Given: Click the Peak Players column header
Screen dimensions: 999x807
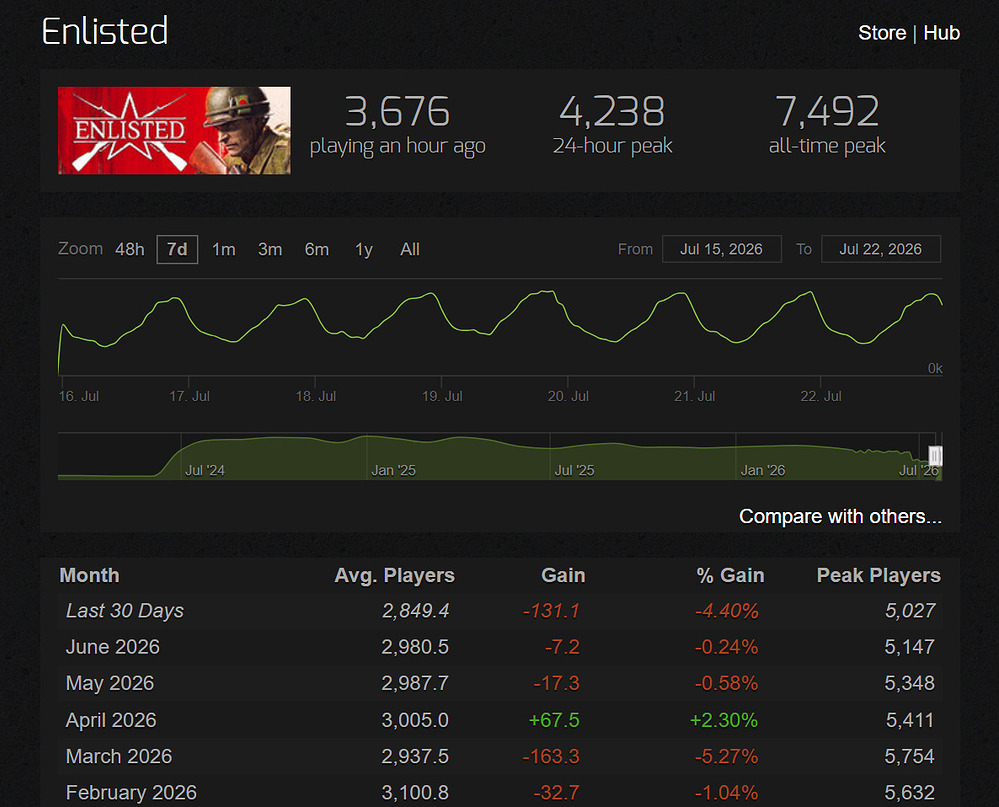Looking at the screenshot, I should [x=879, y=576].
